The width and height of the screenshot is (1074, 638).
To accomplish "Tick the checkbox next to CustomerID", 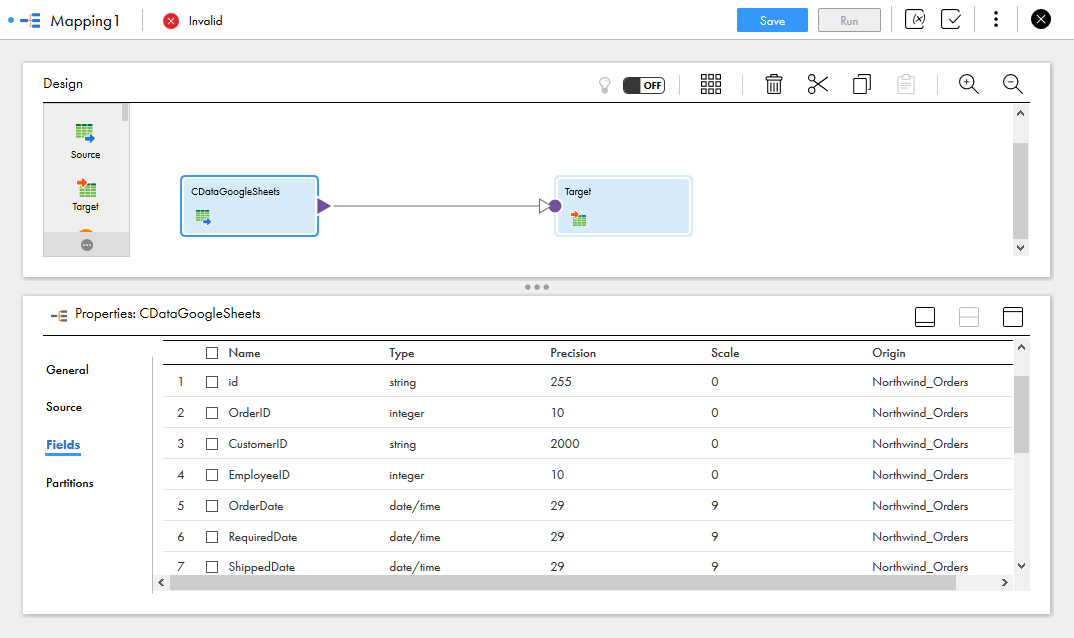I will tap(212, 444).
